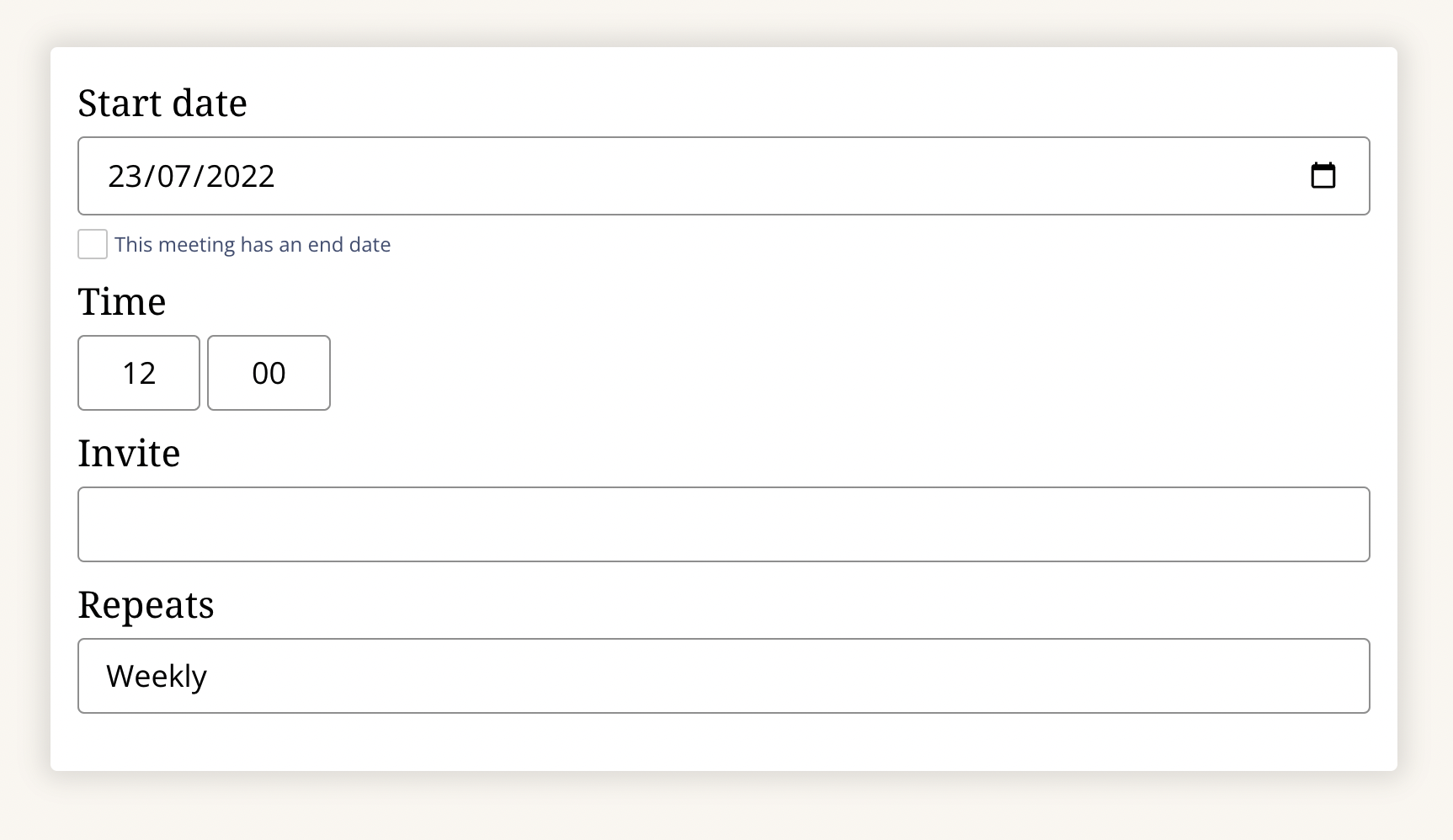Select the Weekly value text
This screenshot has height=840, width=1453.
157,677
